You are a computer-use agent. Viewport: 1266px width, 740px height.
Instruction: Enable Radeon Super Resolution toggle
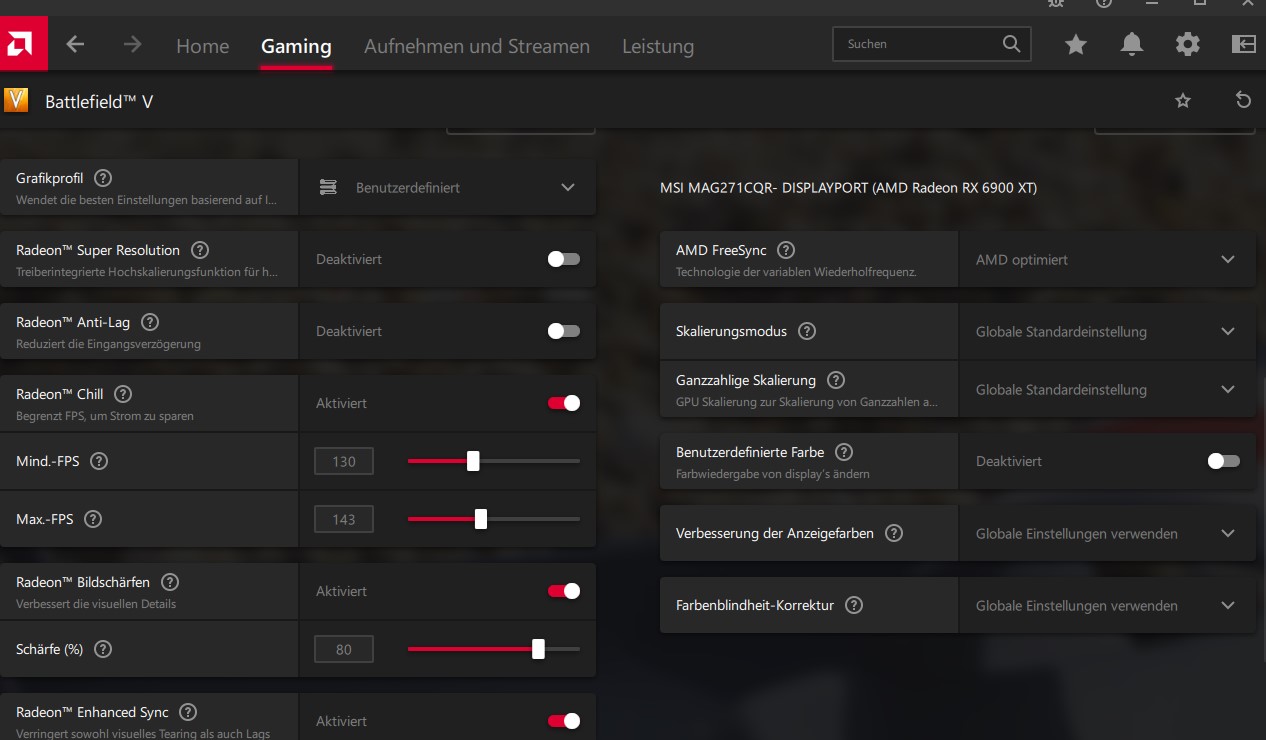[564, 259]
